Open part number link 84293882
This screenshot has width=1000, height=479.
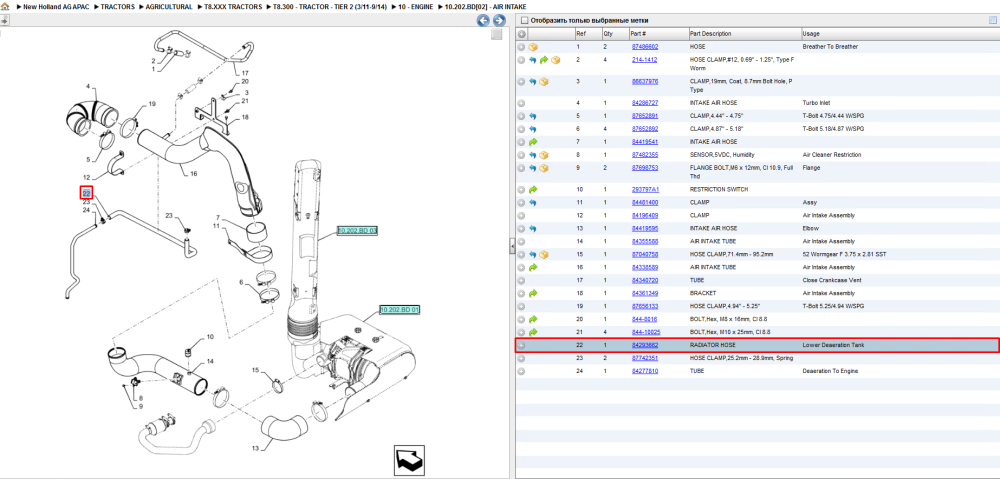coord(644,345)
